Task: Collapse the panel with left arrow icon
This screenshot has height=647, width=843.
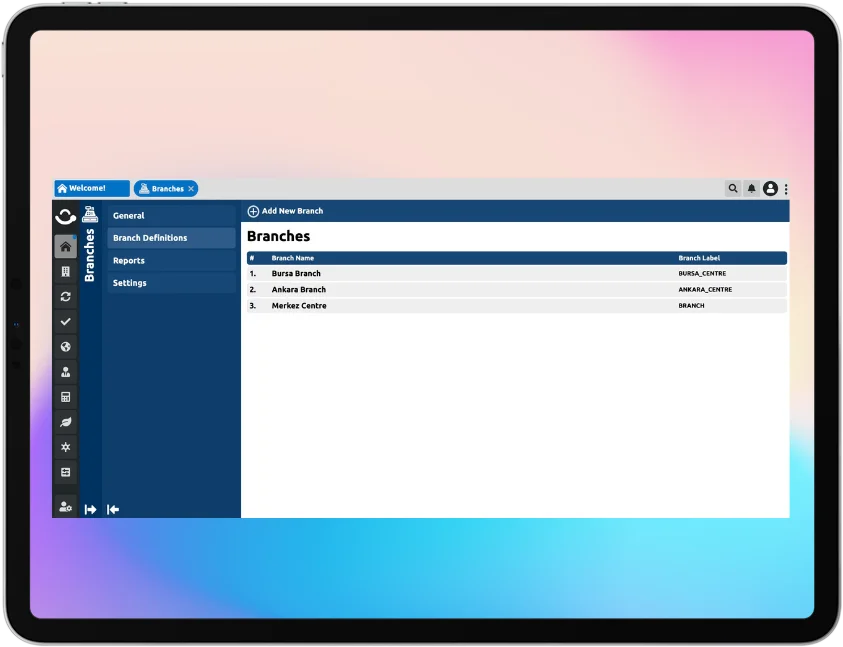Action: pyautogui.click(x=113, y=509)
